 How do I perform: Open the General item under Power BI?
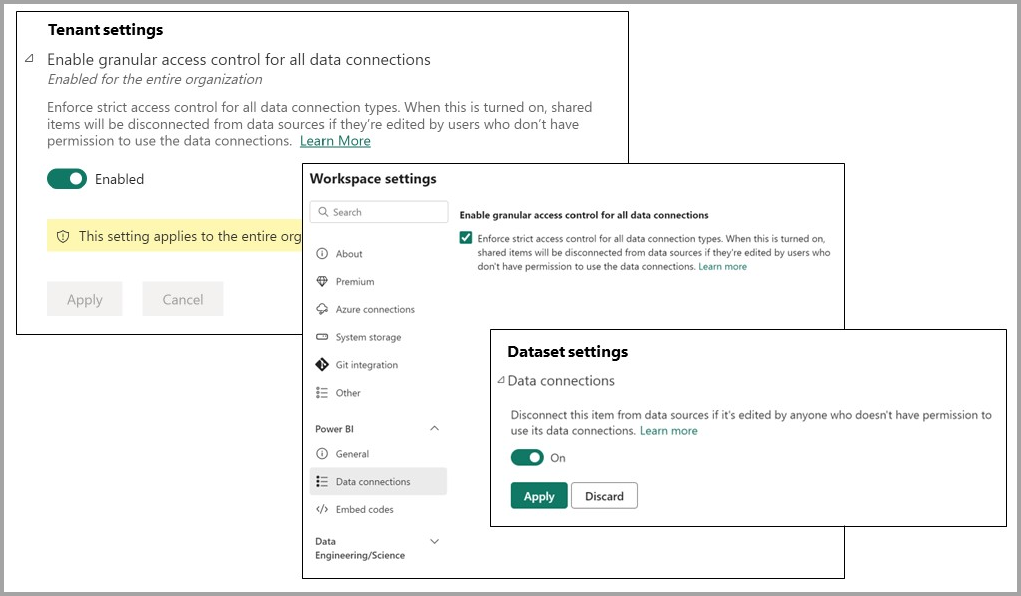point(352,454)
